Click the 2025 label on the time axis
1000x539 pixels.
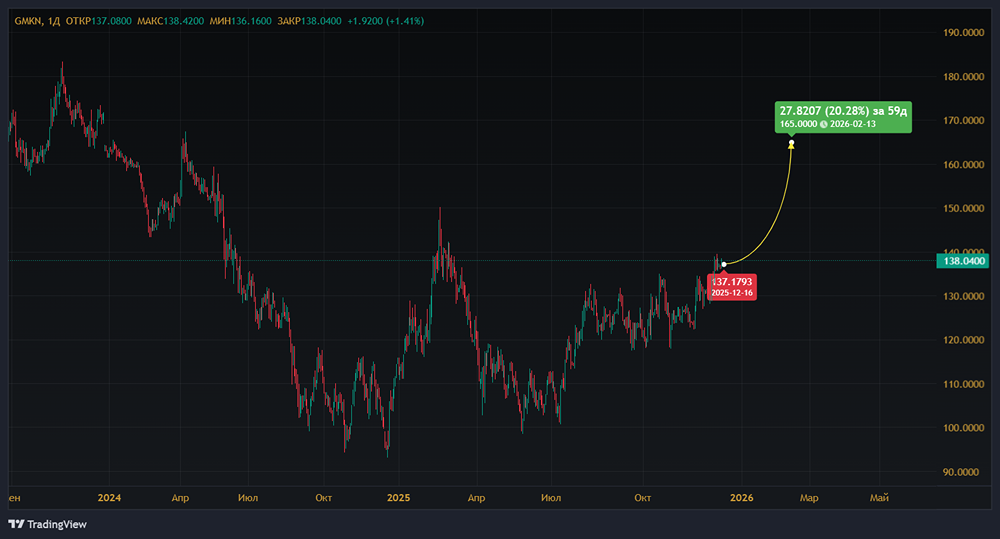(x=398, y=497)
